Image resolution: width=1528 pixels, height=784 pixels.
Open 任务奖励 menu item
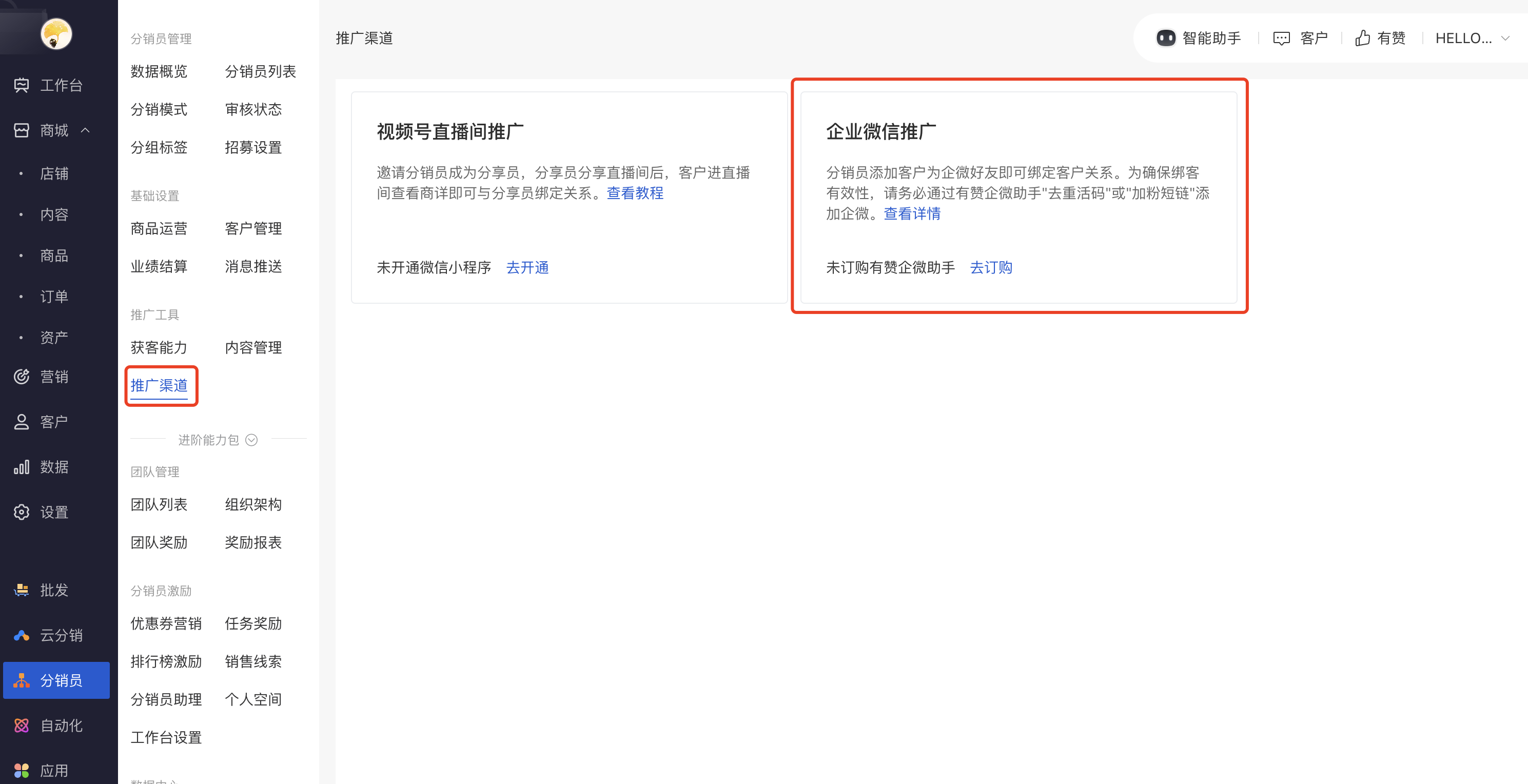[x=253, y=624]
